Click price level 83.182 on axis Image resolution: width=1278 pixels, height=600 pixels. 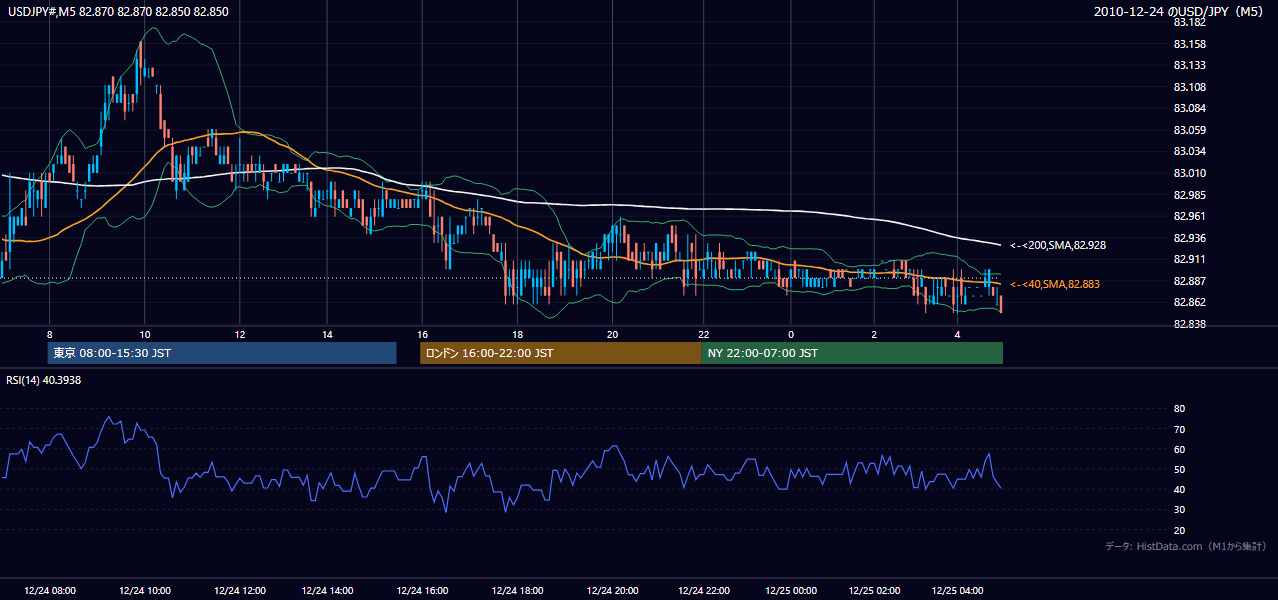coord(1190,22)
